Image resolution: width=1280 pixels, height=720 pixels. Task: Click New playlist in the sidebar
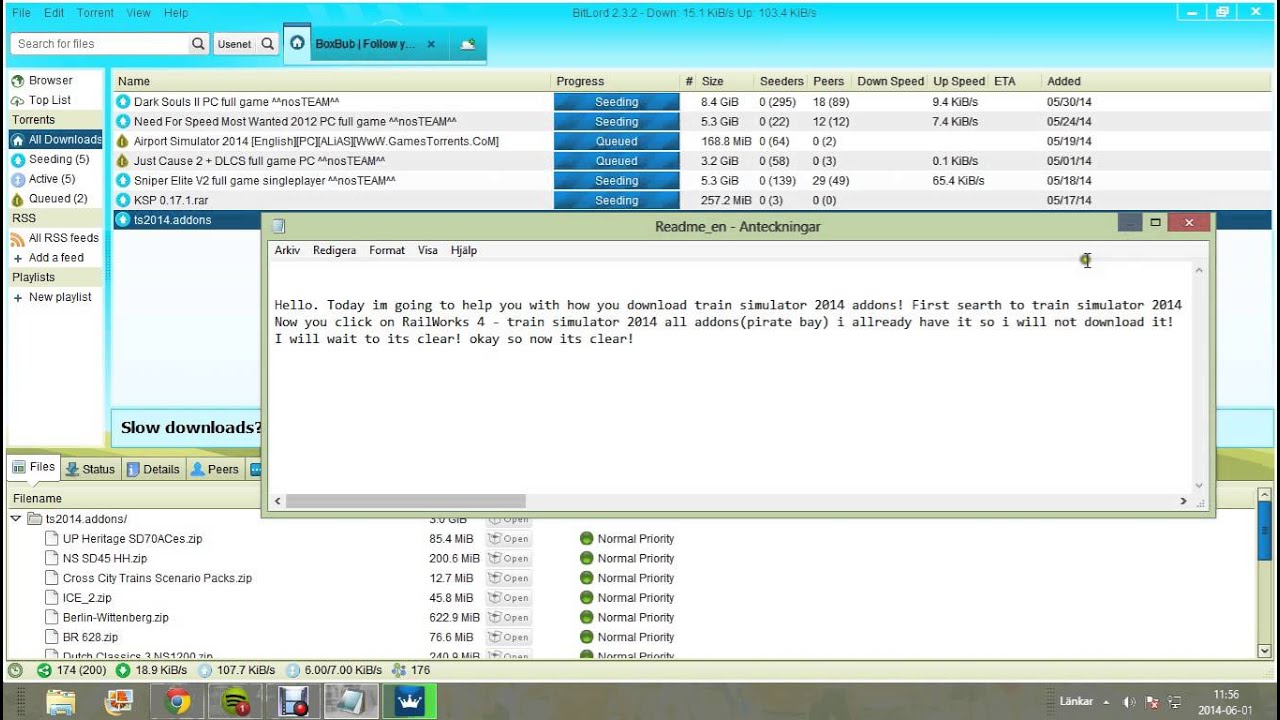(x=52, y=297)
